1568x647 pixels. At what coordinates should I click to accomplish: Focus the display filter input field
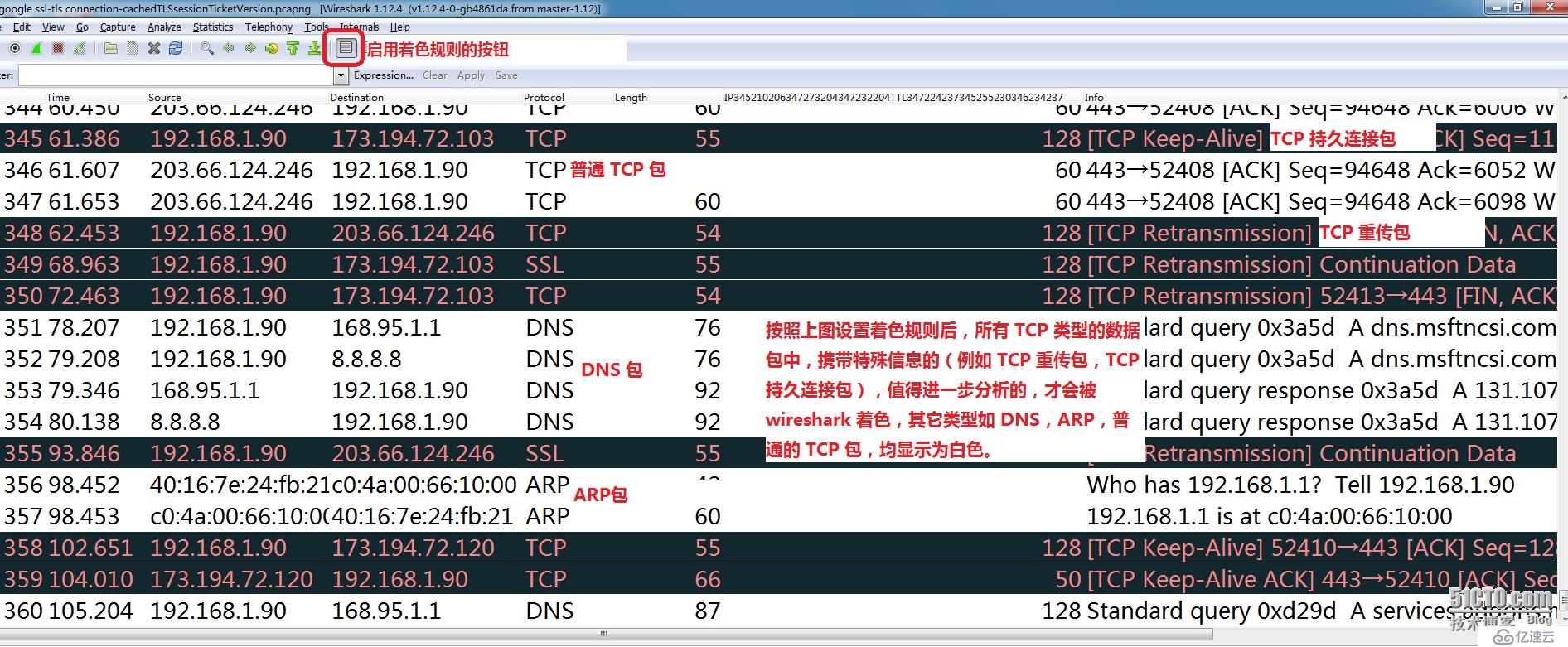[x=176, y=76]
